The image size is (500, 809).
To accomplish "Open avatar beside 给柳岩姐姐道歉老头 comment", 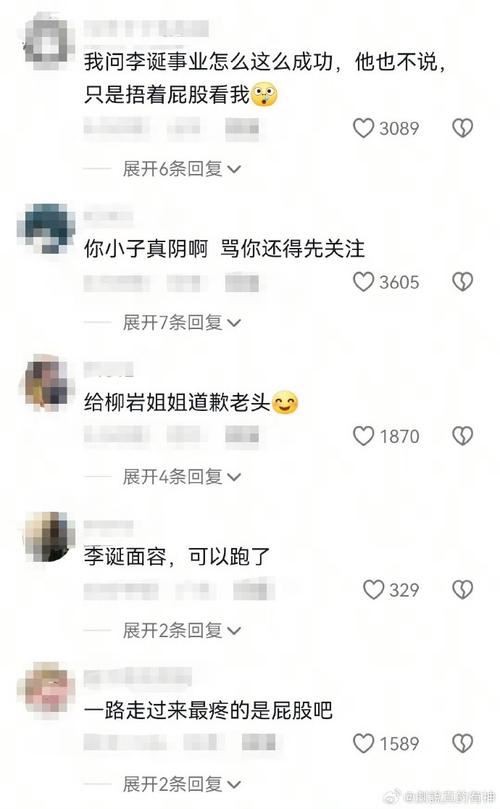I will (x=46, y=383).
